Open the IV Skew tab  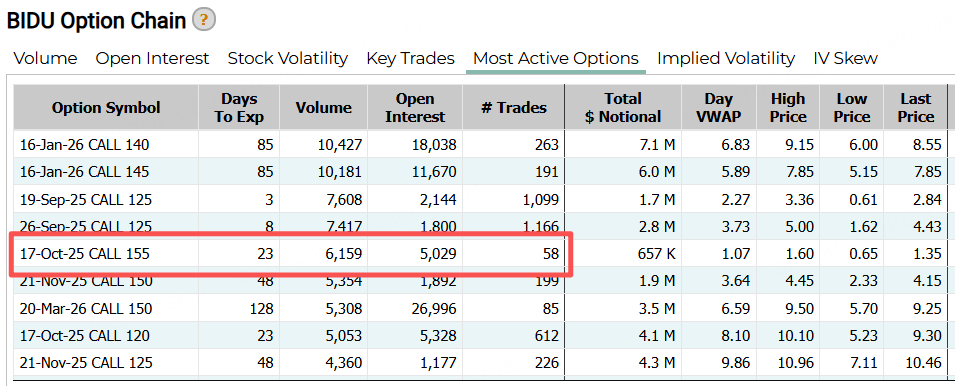pyautogui.click(x=845, y=58)
